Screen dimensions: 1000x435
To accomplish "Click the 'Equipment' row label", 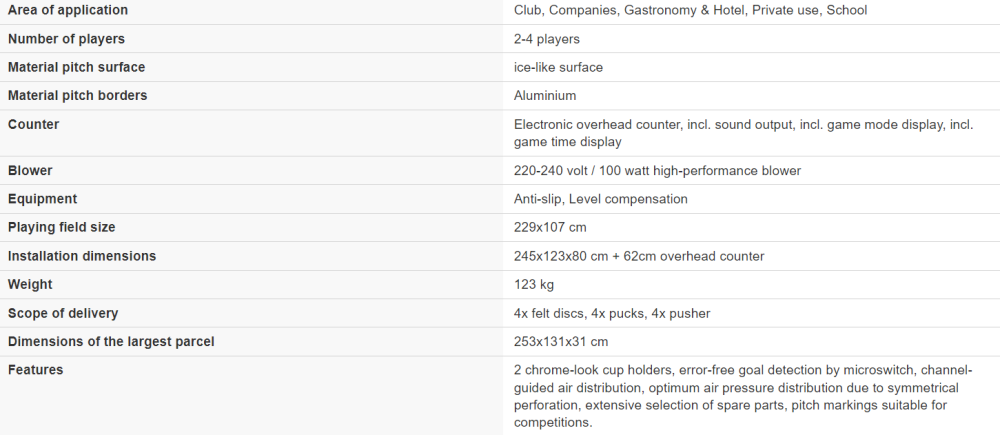I will click(42, 199).
